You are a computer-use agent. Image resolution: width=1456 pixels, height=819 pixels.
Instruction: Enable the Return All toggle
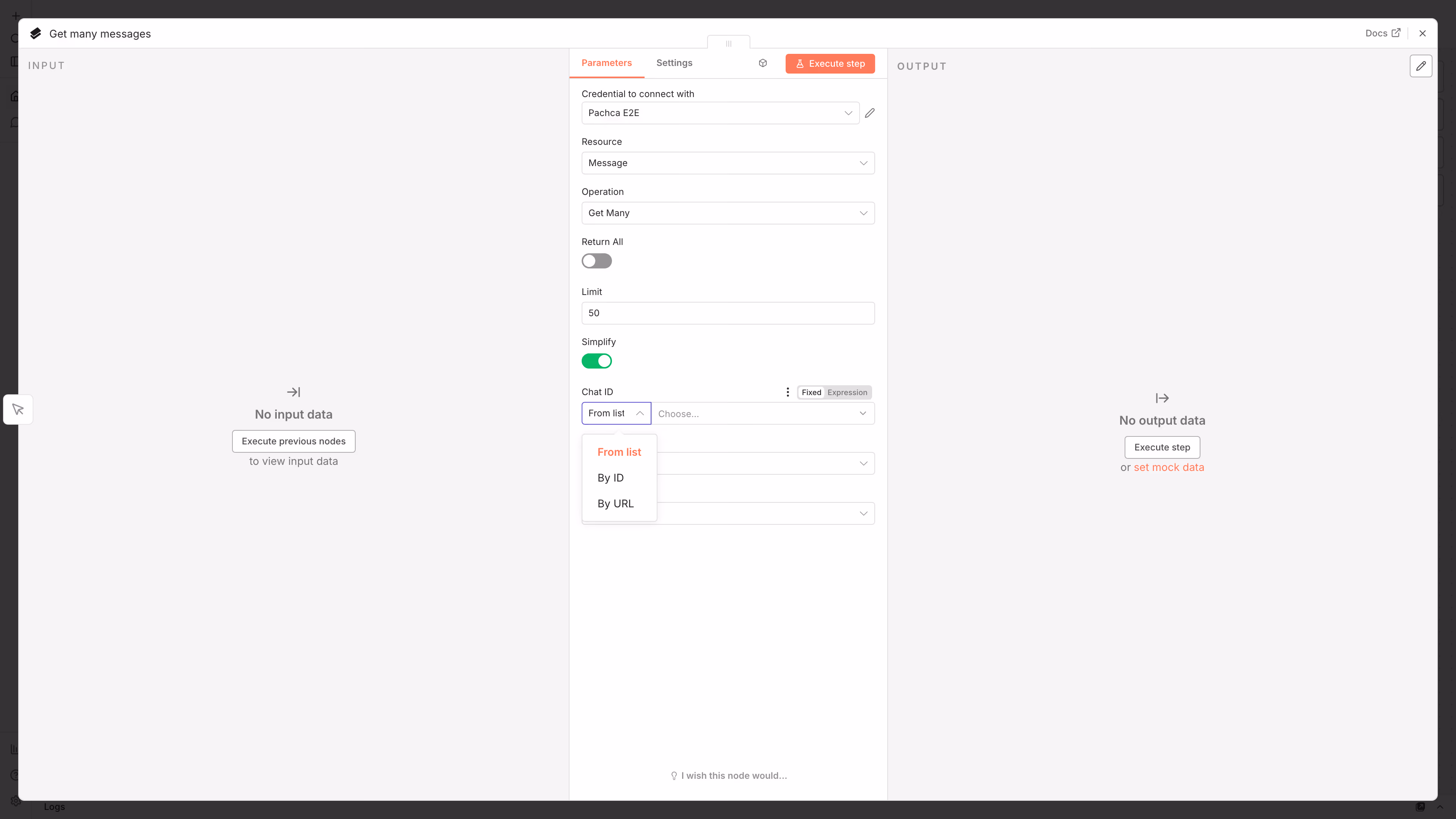click(596, 261)
